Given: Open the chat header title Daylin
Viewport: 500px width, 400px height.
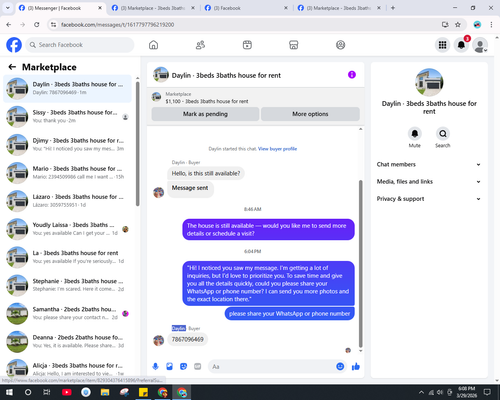Looking at the screenshot, I should click(x=226, y=75).
